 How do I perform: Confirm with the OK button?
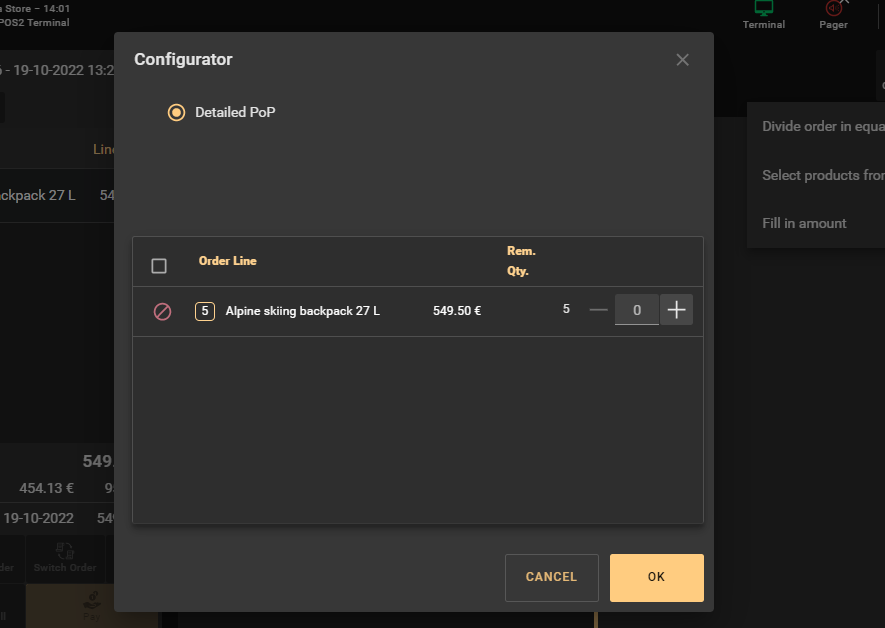[656, 577]
